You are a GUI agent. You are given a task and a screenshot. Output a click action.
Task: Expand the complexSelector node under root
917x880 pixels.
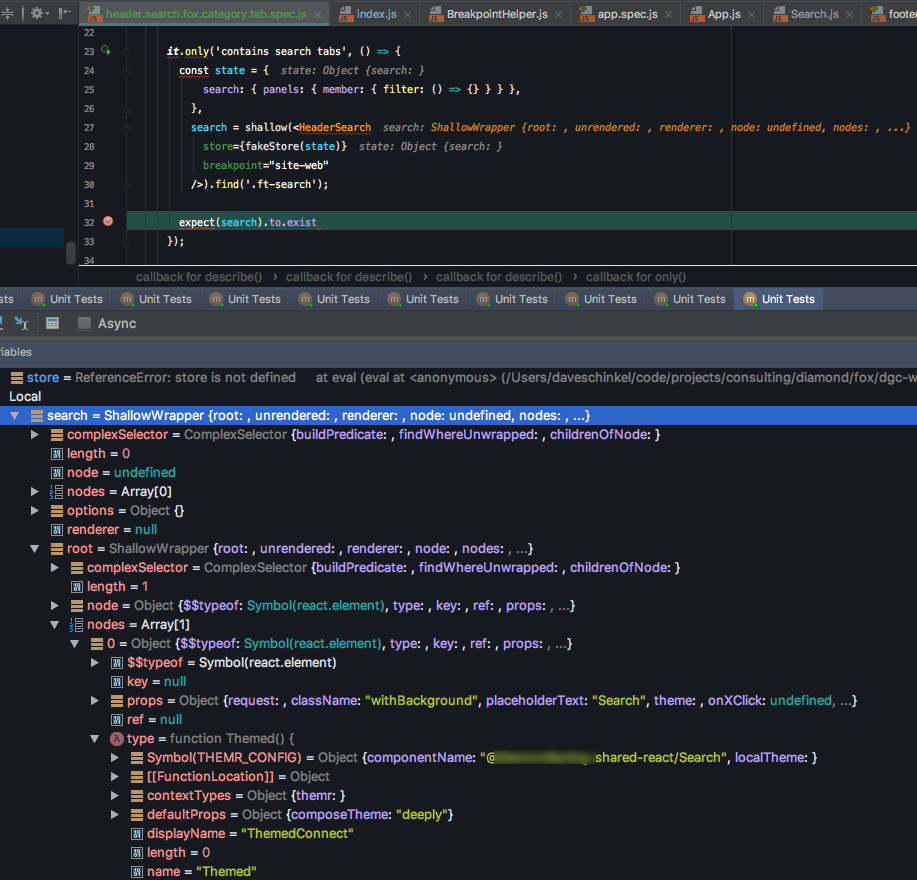pos(54,567)
